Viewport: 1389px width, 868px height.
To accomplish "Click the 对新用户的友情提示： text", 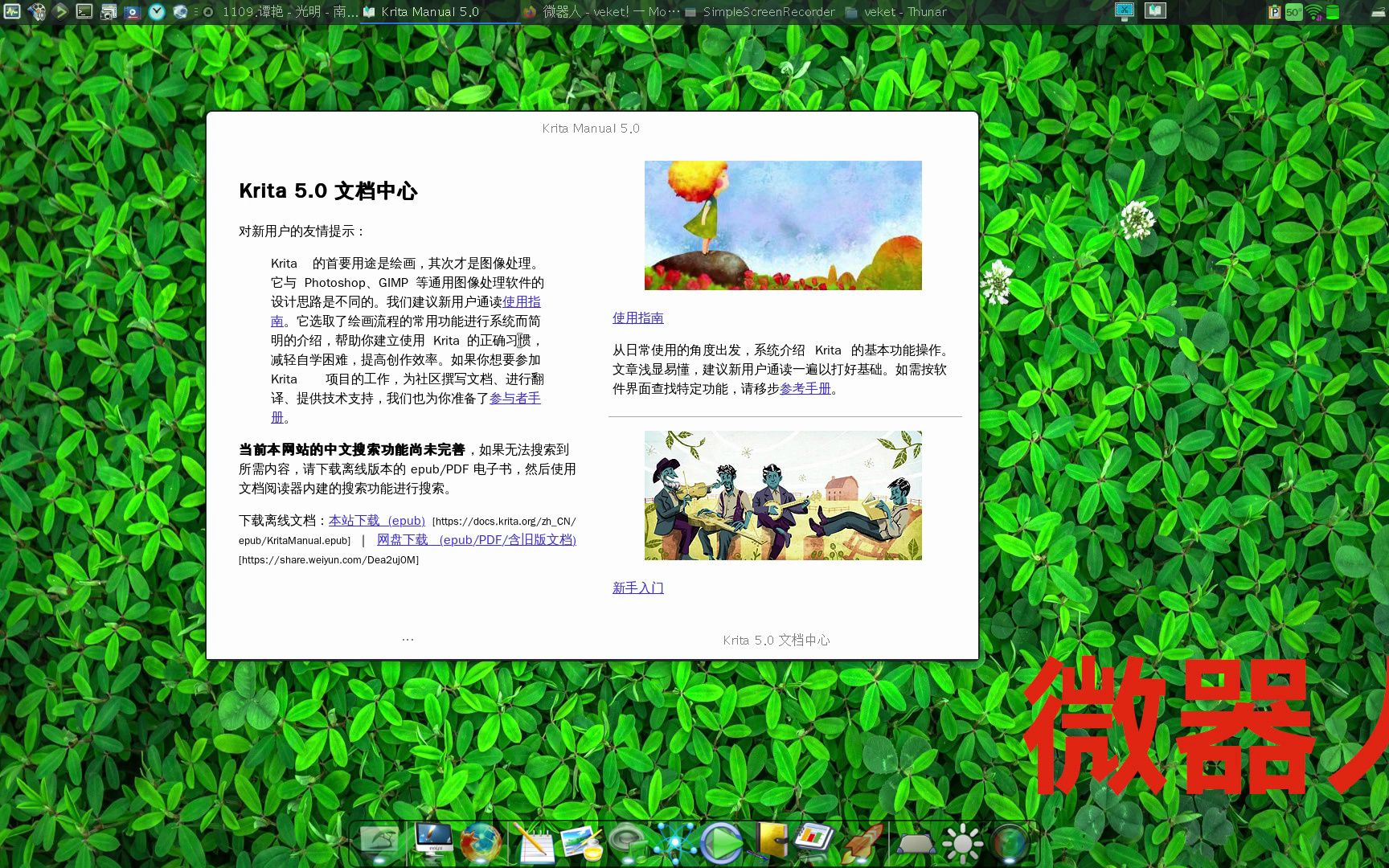I will [302, 231].
